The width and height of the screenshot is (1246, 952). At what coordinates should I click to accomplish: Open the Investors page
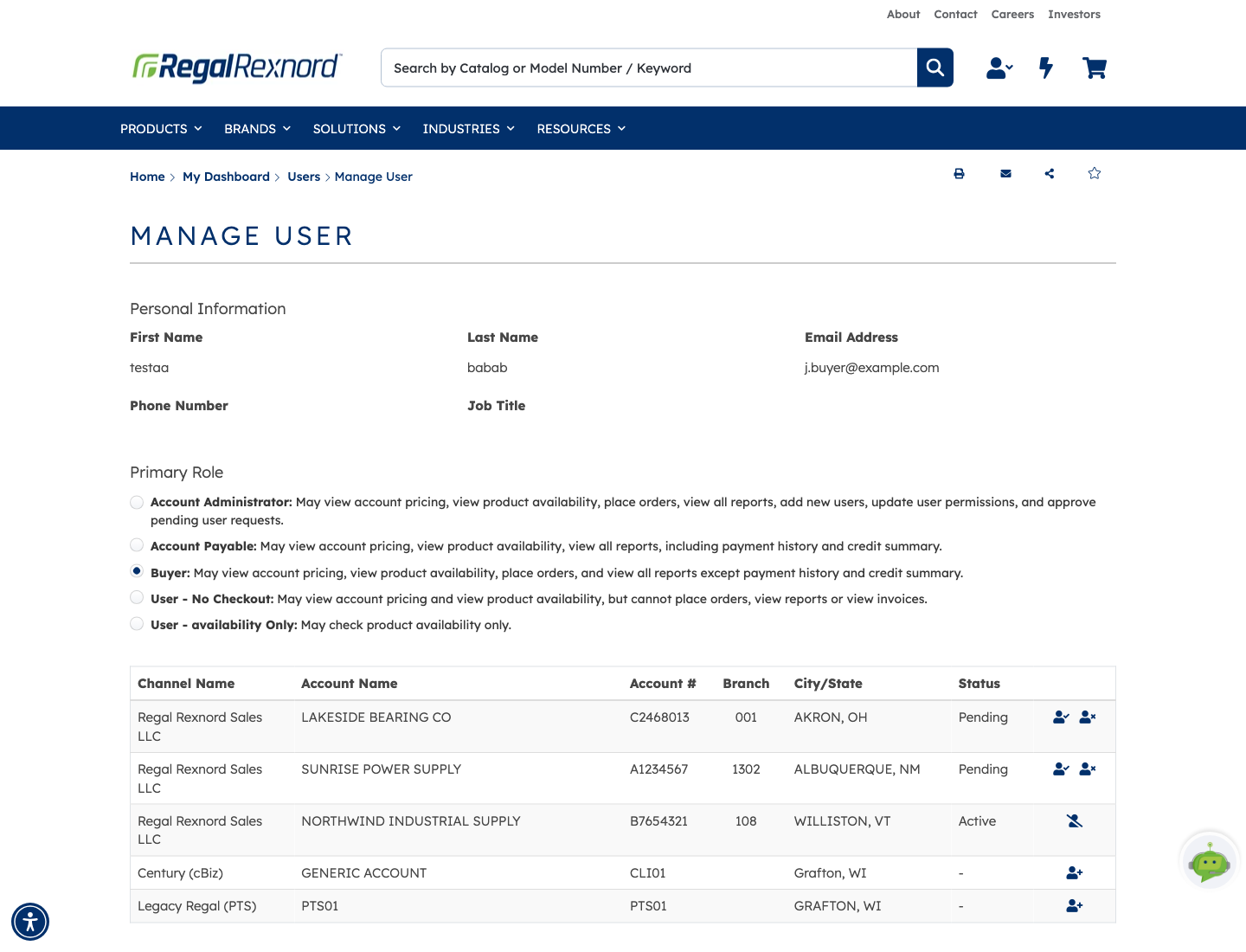pyautogui.click(x=1074, y=14)
